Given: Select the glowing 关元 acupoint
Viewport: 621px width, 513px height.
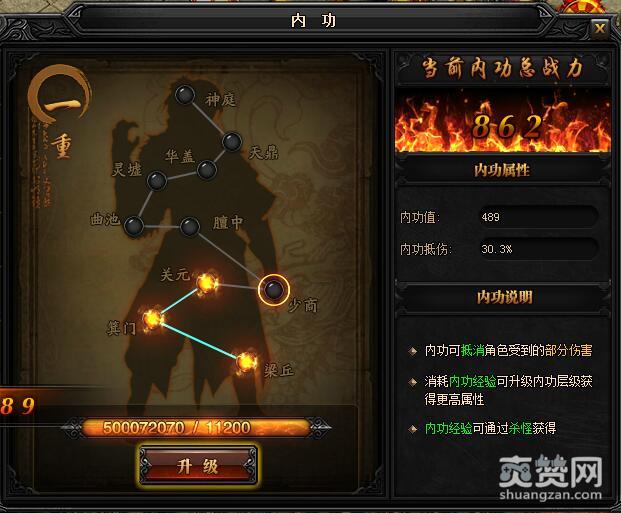Looking at the screenshot, I should point(207,283).
